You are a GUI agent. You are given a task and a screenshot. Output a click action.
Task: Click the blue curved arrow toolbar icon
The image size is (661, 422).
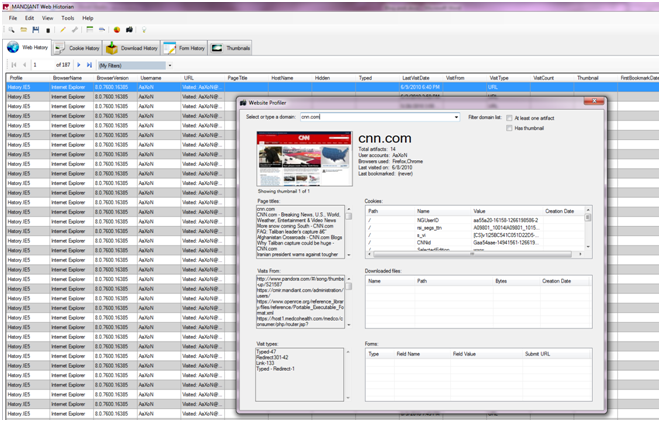coord(102,30)
